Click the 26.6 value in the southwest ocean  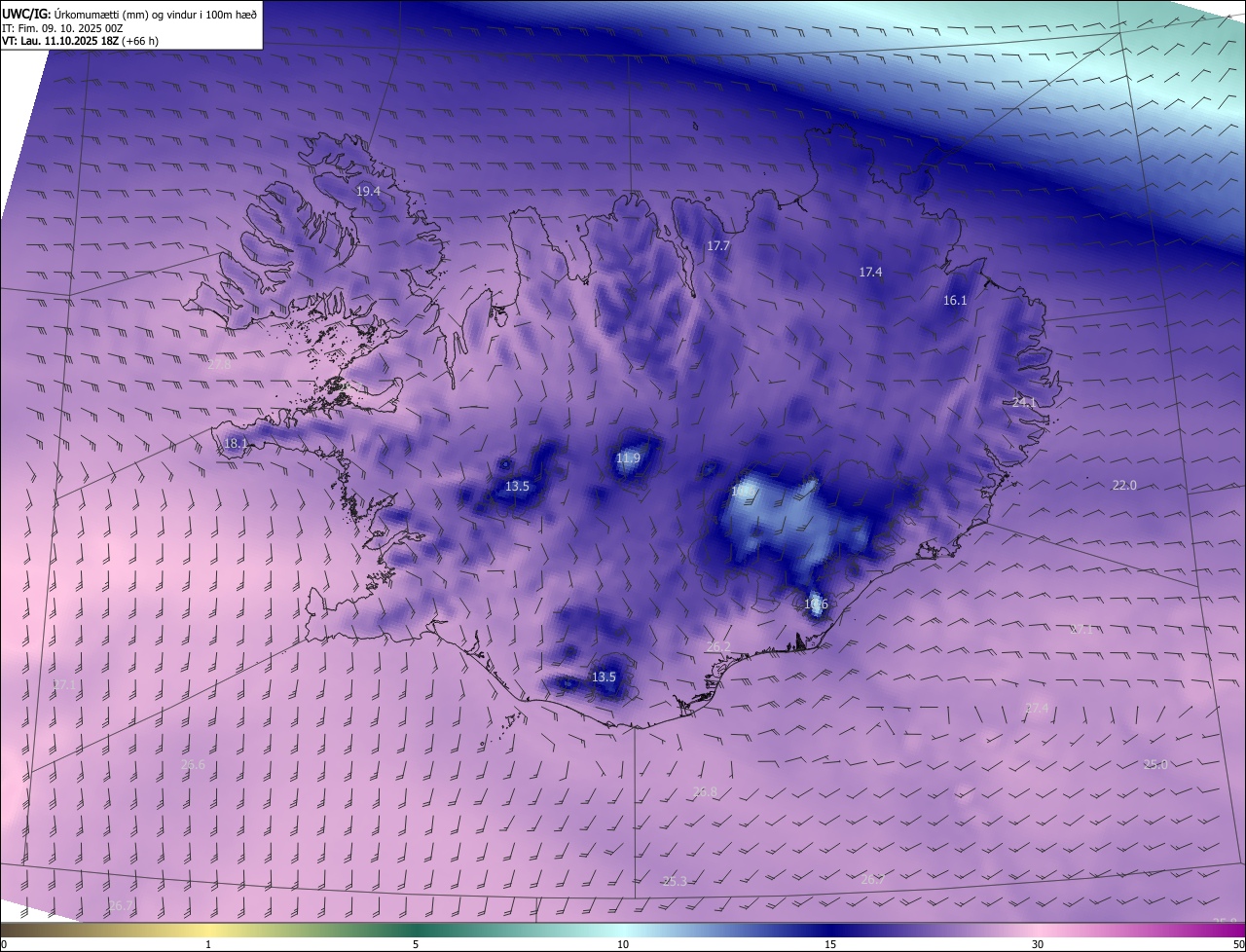193,765
